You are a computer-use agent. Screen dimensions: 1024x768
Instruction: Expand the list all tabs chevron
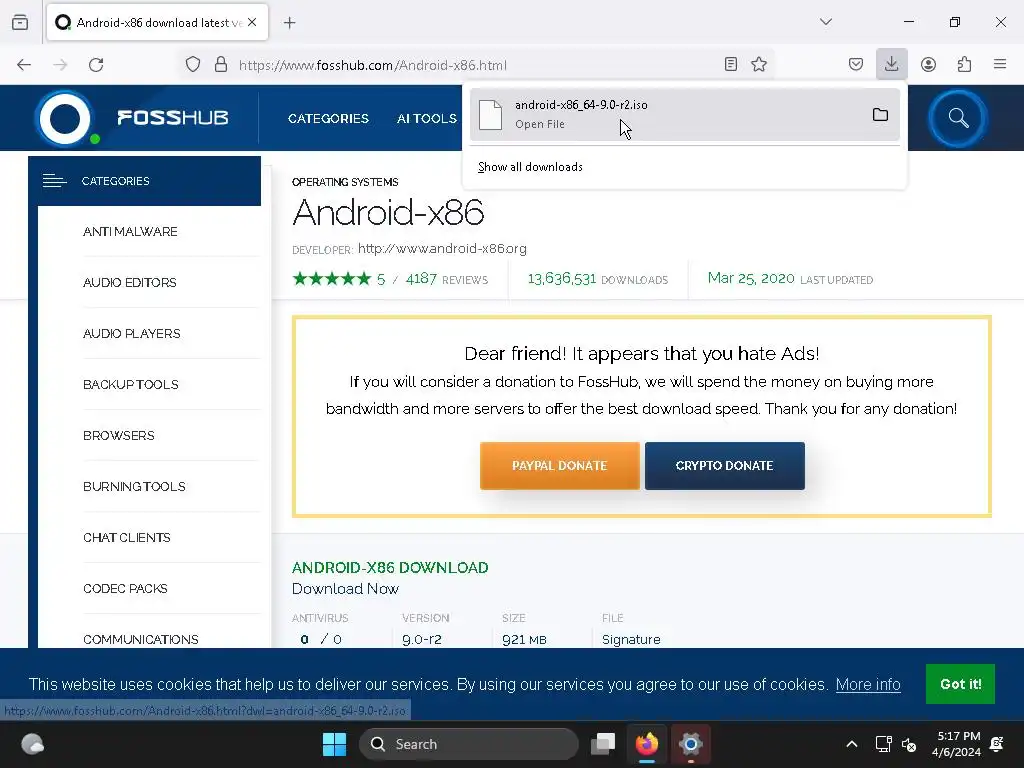825,22
